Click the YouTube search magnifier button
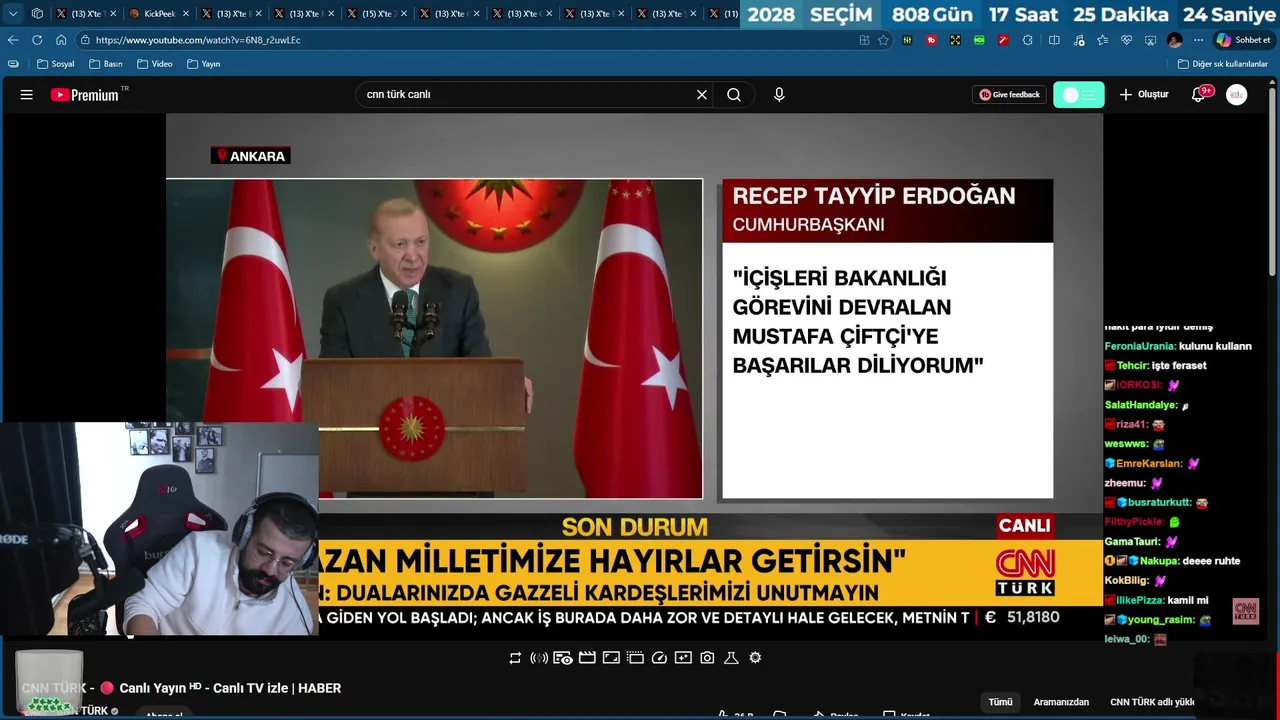 (x=734, y=95)
